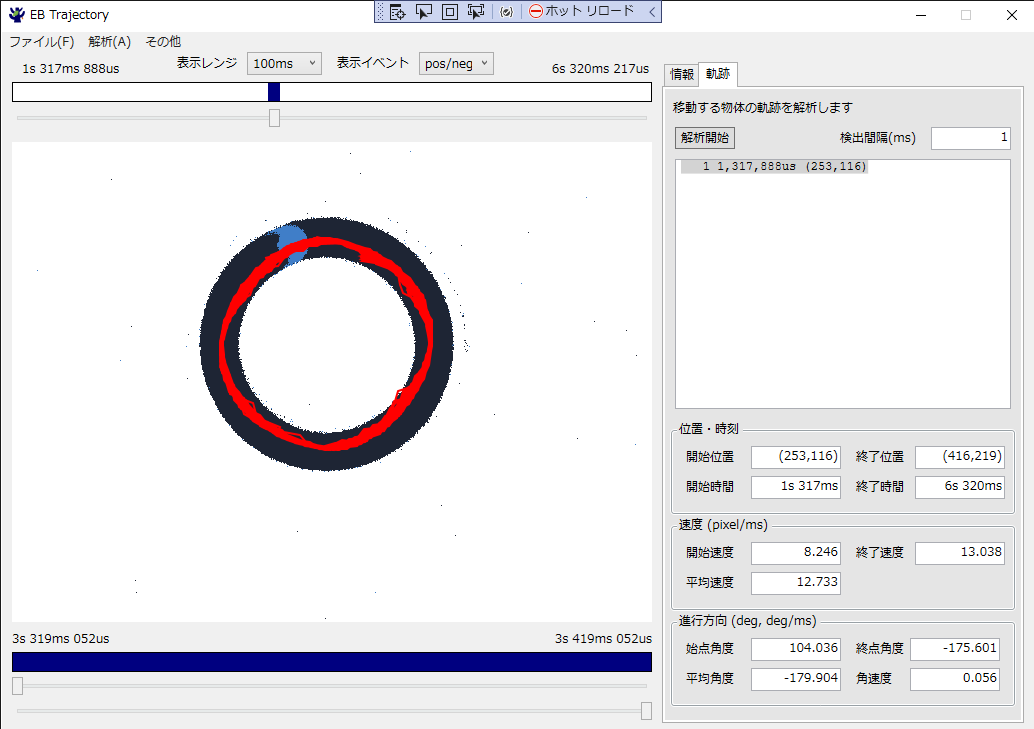The height and width of the screenshot is (729, 1034).
Task: Open the 表示イベント pos/neg dropdown
Action: (456, 63)
